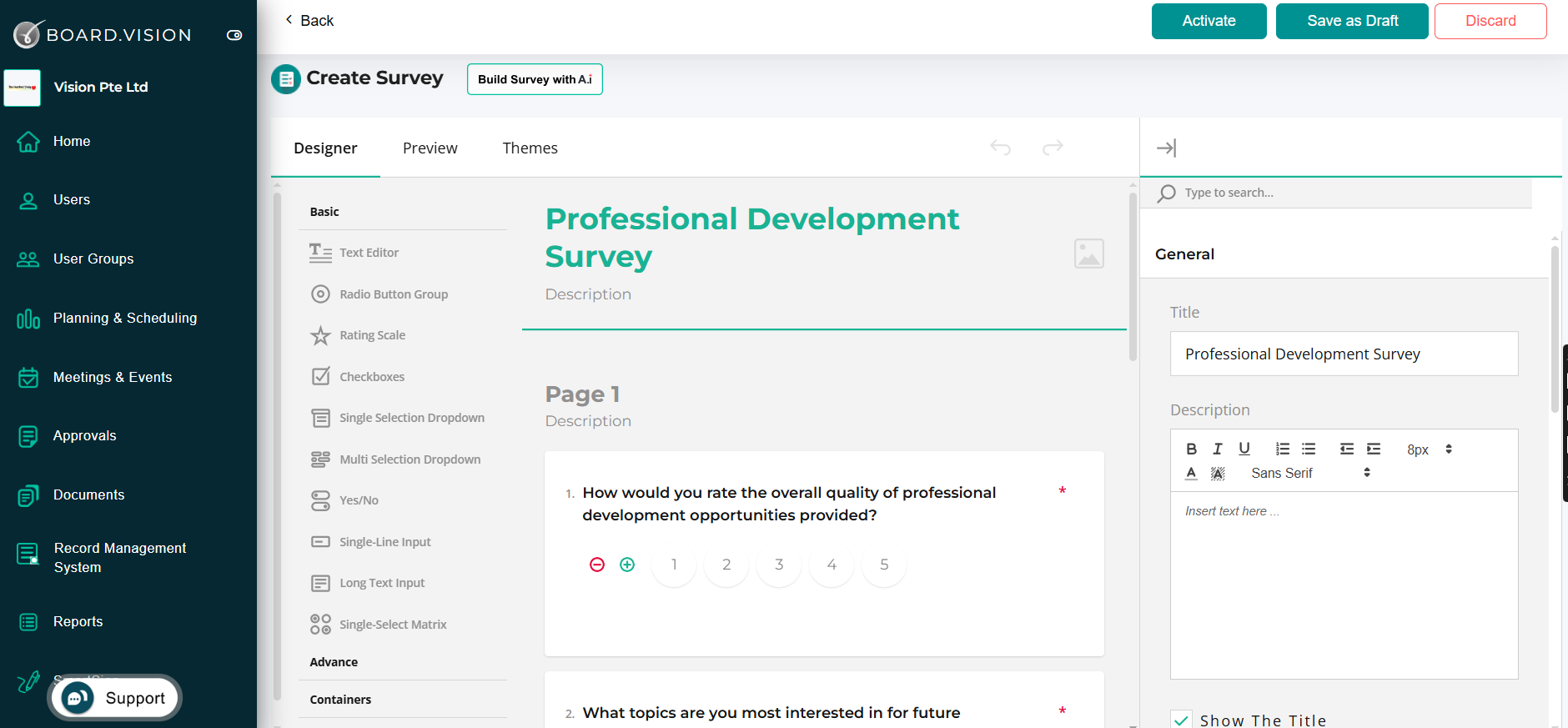Select the Basic toolbox category
Image resolution: width=1568 pixels, height=728 pixels.
coord(324,212)
